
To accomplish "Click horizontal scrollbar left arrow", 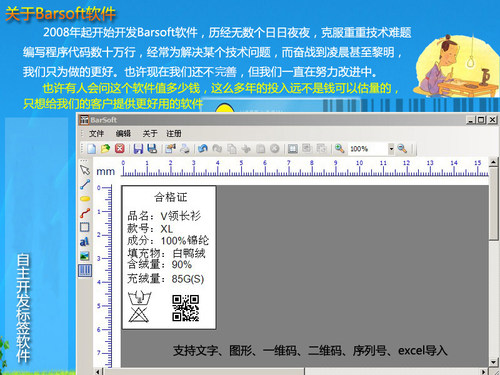I will click(x=98, y=371).
